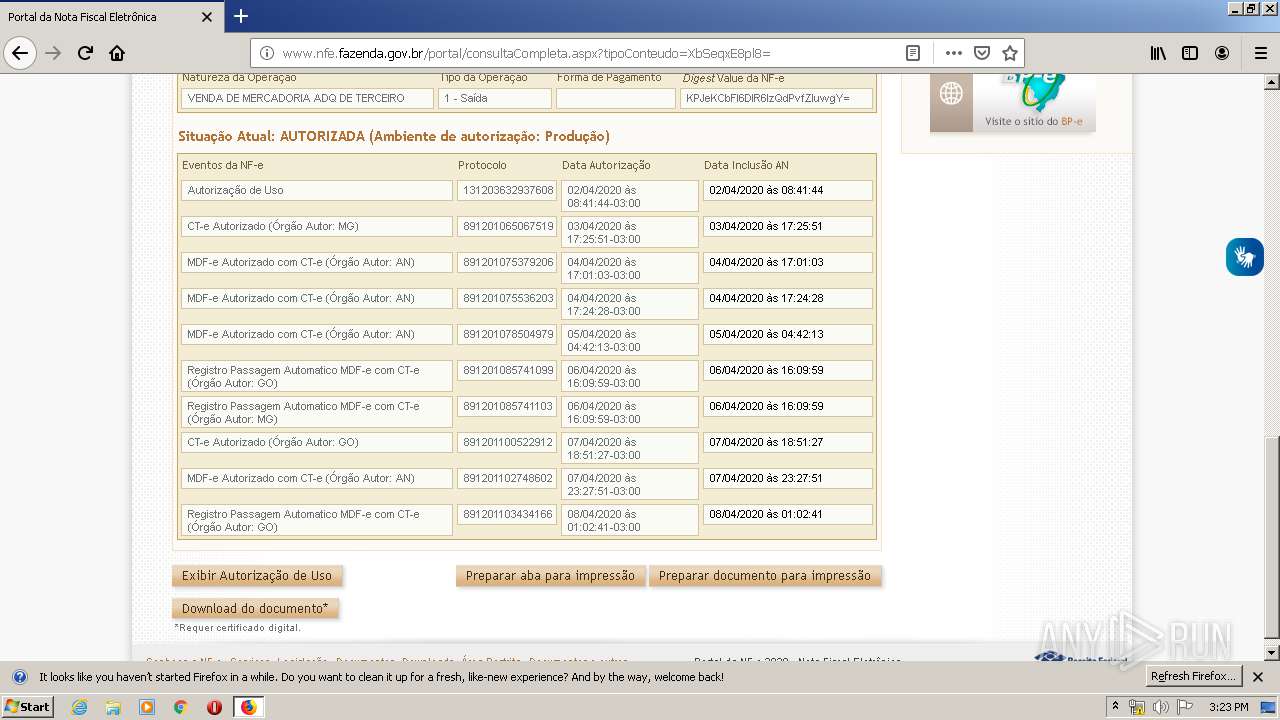Close the Portal da Nota Fiscal tab
Viewport: 1280px width, 720px height.
click(207, 17)
